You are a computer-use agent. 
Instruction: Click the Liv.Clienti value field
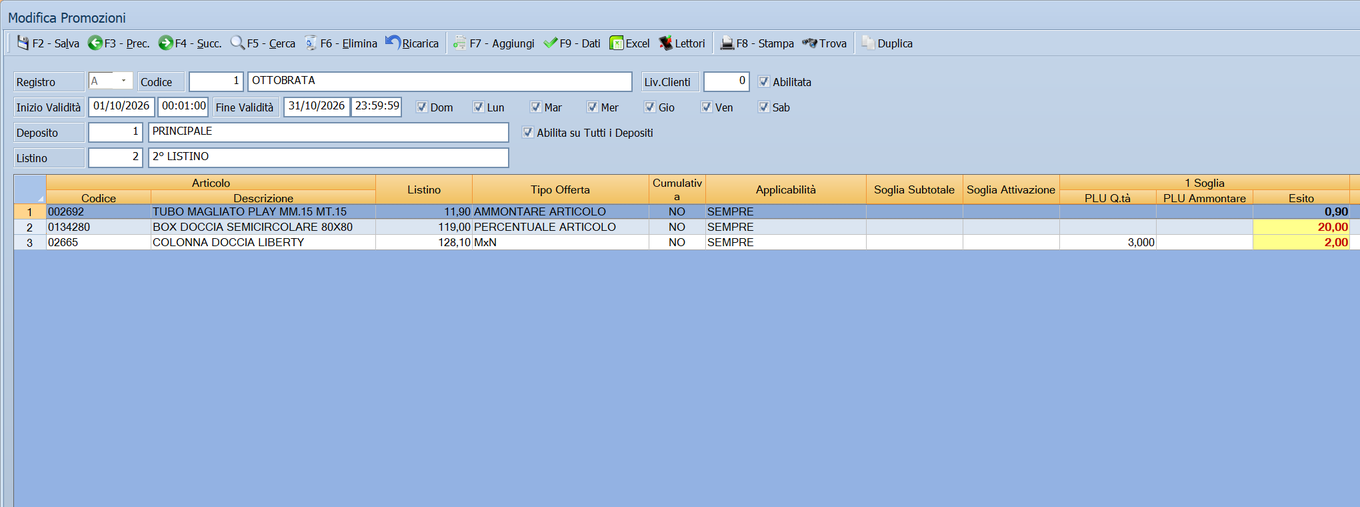[726, 82]
